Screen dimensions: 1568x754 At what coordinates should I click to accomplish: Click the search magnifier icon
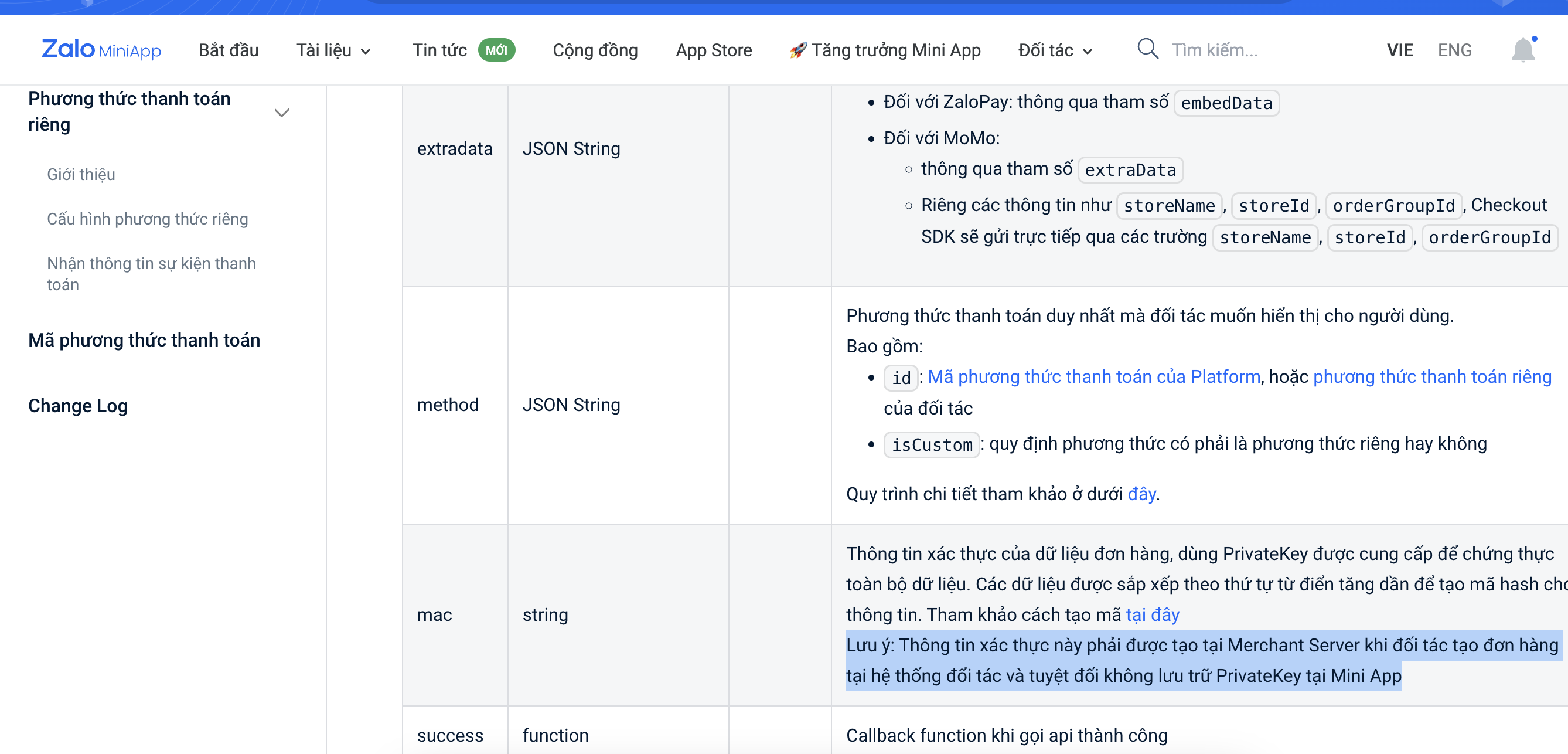[x=1147, y=49]
